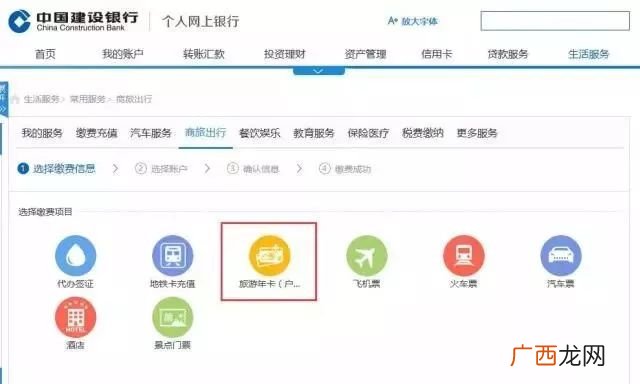Click the 放大字体 enlarge font link
Viewport: 640px width, 384px height.
[x=413, y=21]
